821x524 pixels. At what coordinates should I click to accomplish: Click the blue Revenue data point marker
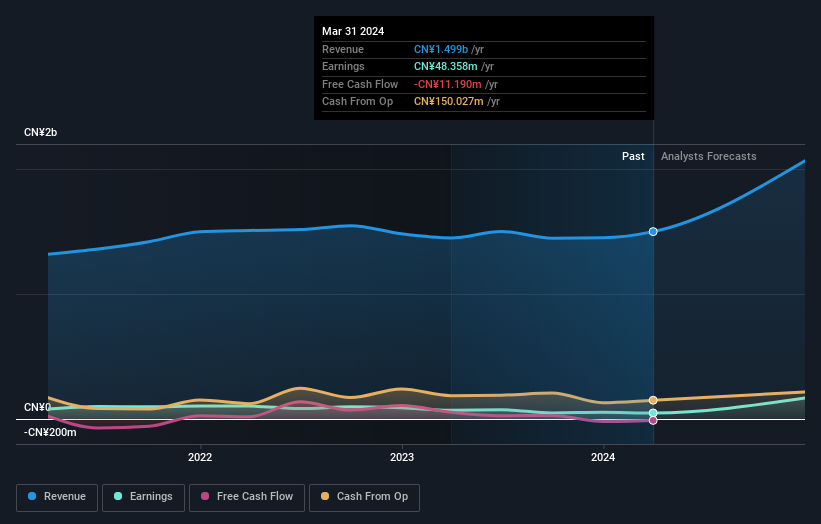(653, 231)
